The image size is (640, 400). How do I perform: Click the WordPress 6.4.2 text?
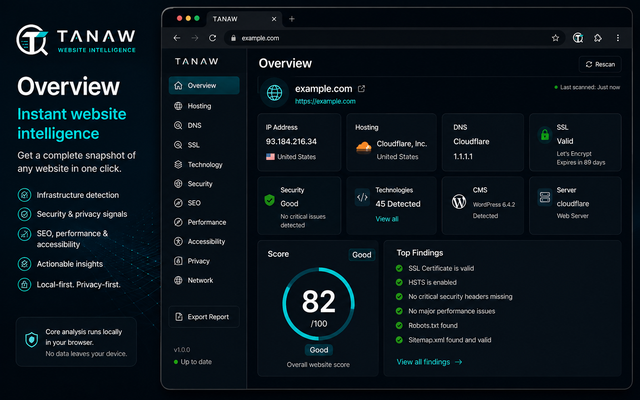[x=494, y=204]
